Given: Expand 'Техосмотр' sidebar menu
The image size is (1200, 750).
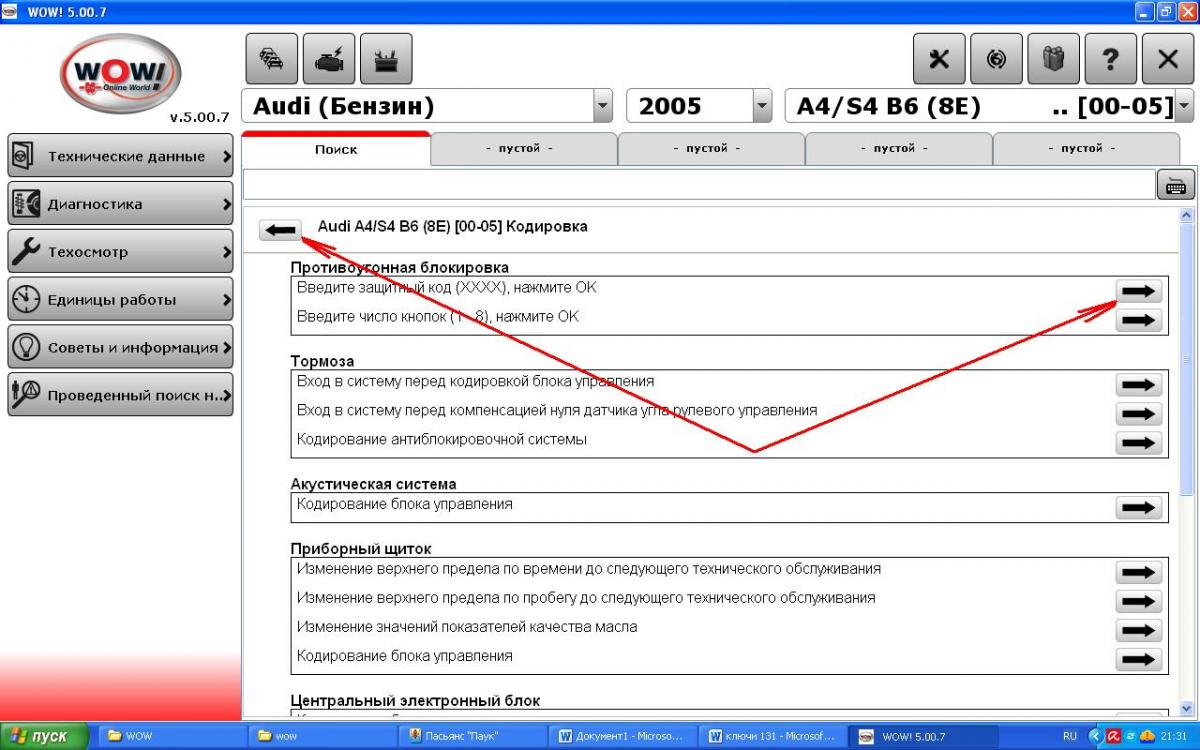Looking at the screenshot, I should click(120, 252).
